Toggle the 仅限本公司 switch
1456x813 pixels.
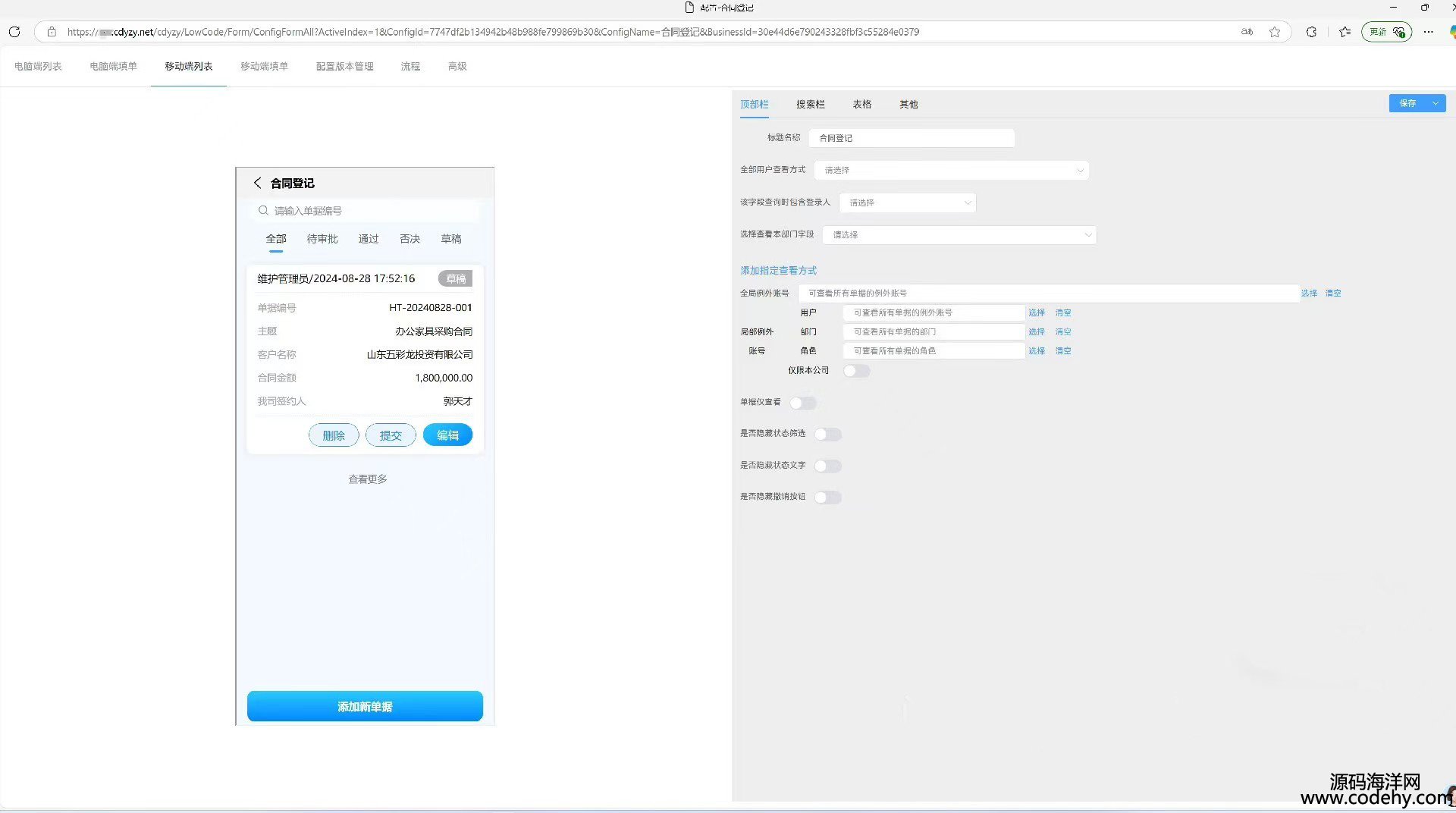point(856,371)
